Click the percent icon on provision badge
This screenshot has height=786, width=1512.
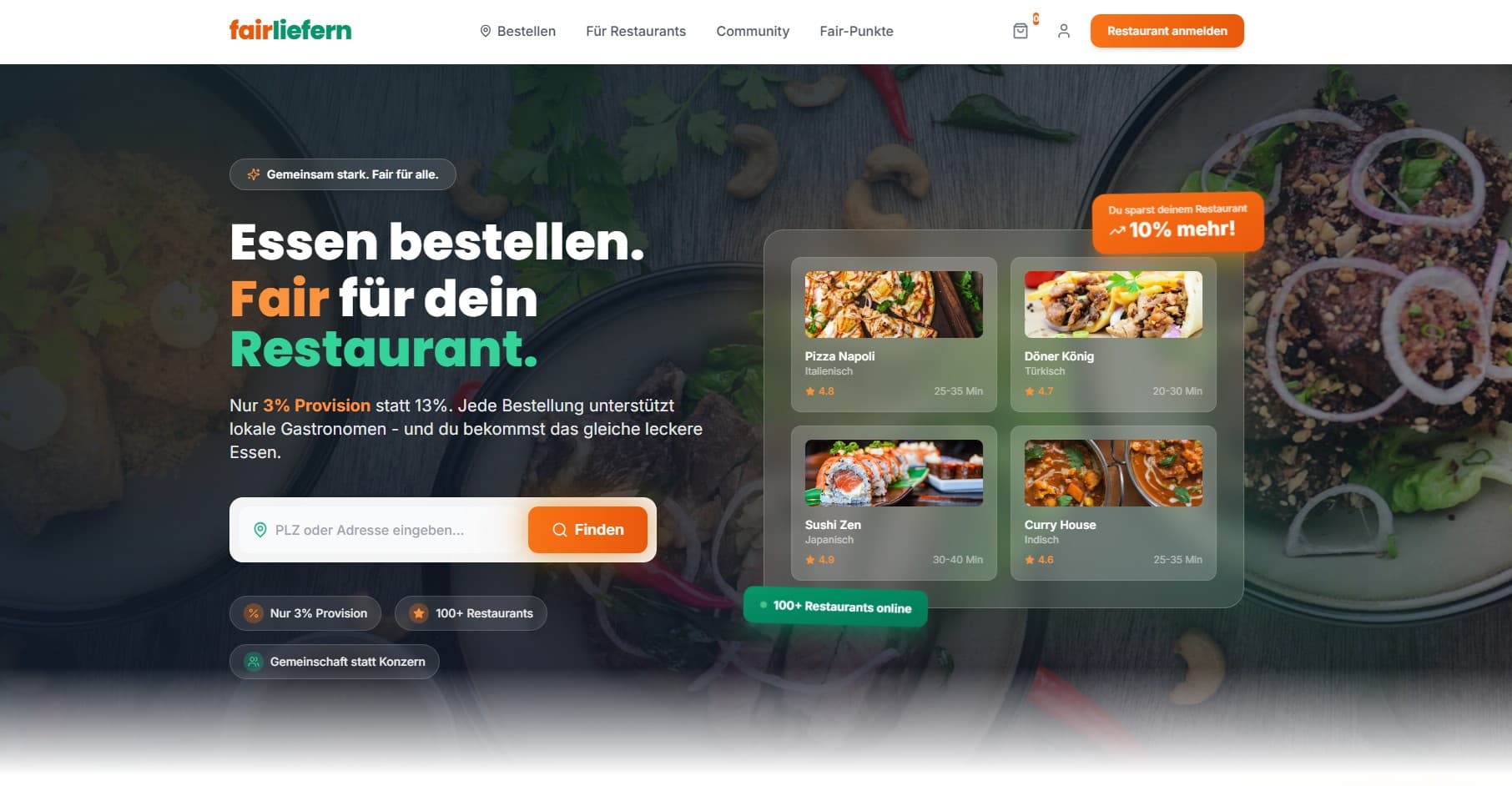[x=253, y=613]
